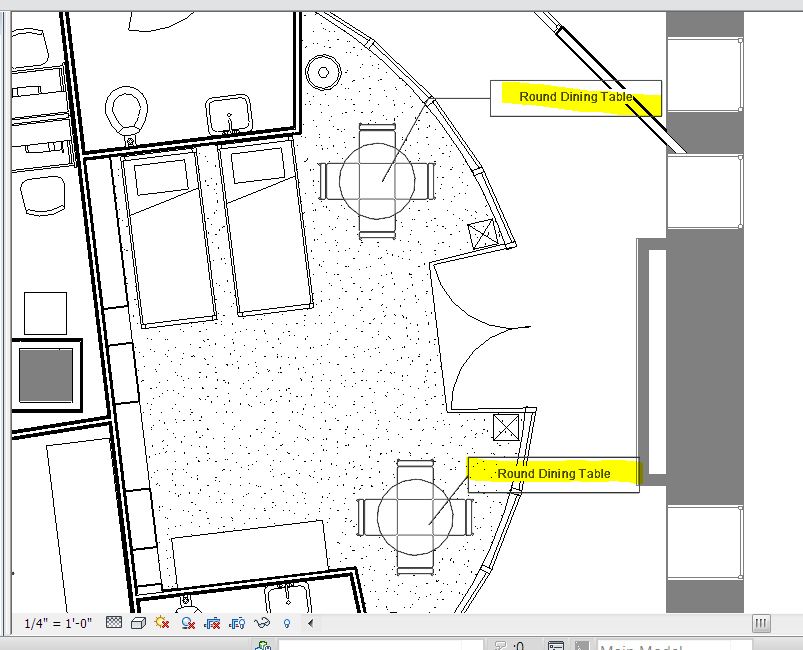Open Temporary Hide/Isolate sunglasses icon
The image size is (803, 650).
coord(262,623)
